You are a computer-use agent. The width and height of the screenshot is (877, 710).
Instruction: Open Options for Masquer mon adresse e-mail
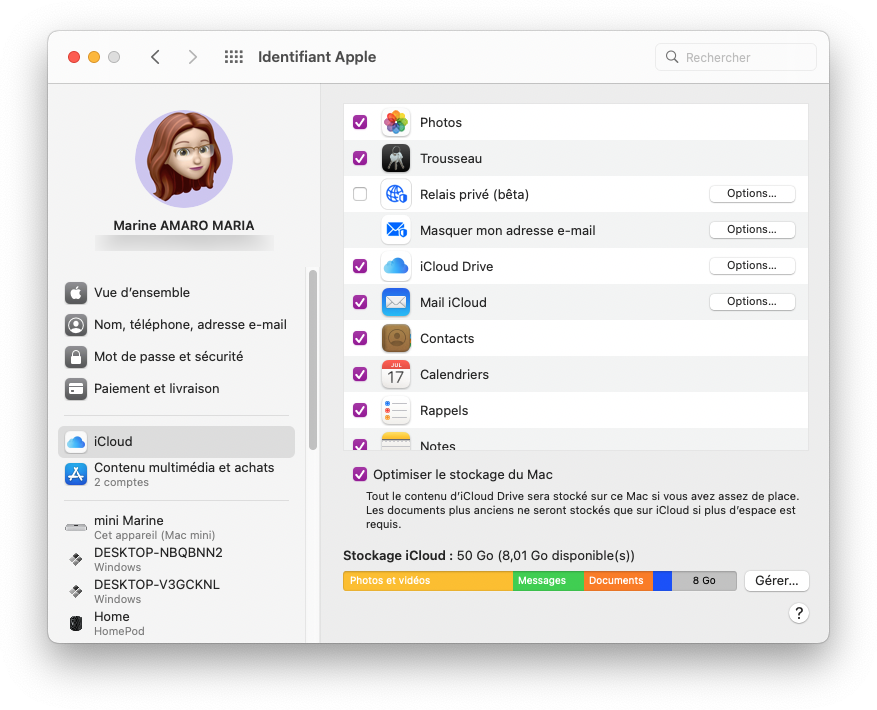pyautogui.click(x=752, y=229)
